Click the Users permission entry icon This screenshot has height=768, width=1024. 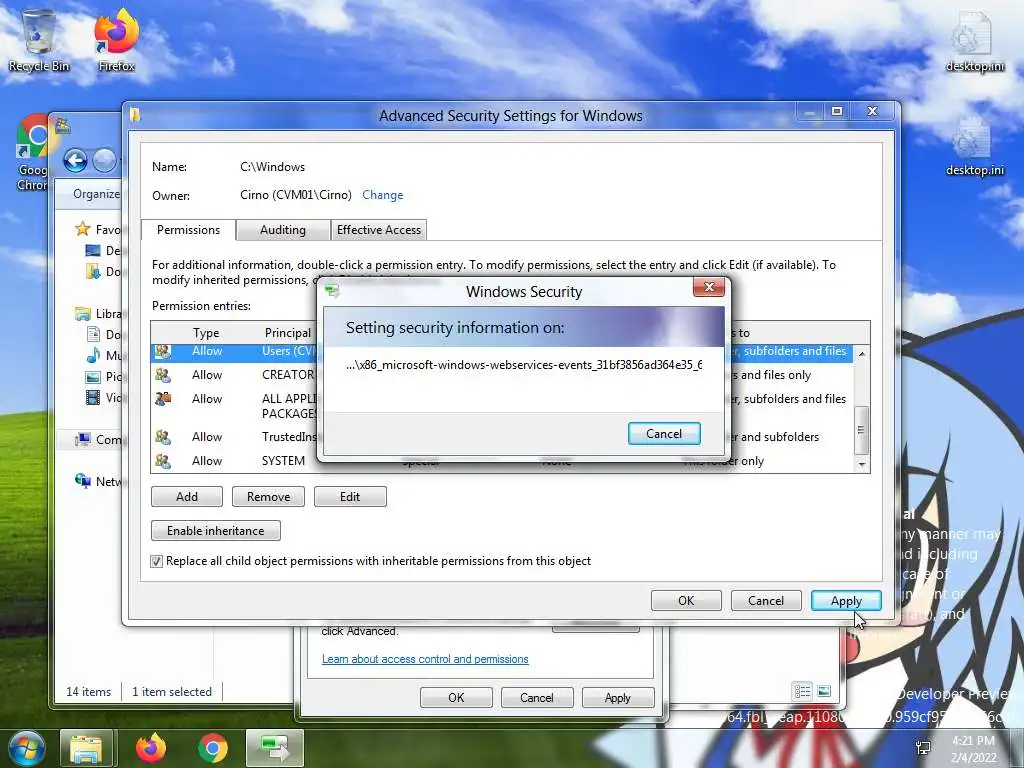[163, 351]
